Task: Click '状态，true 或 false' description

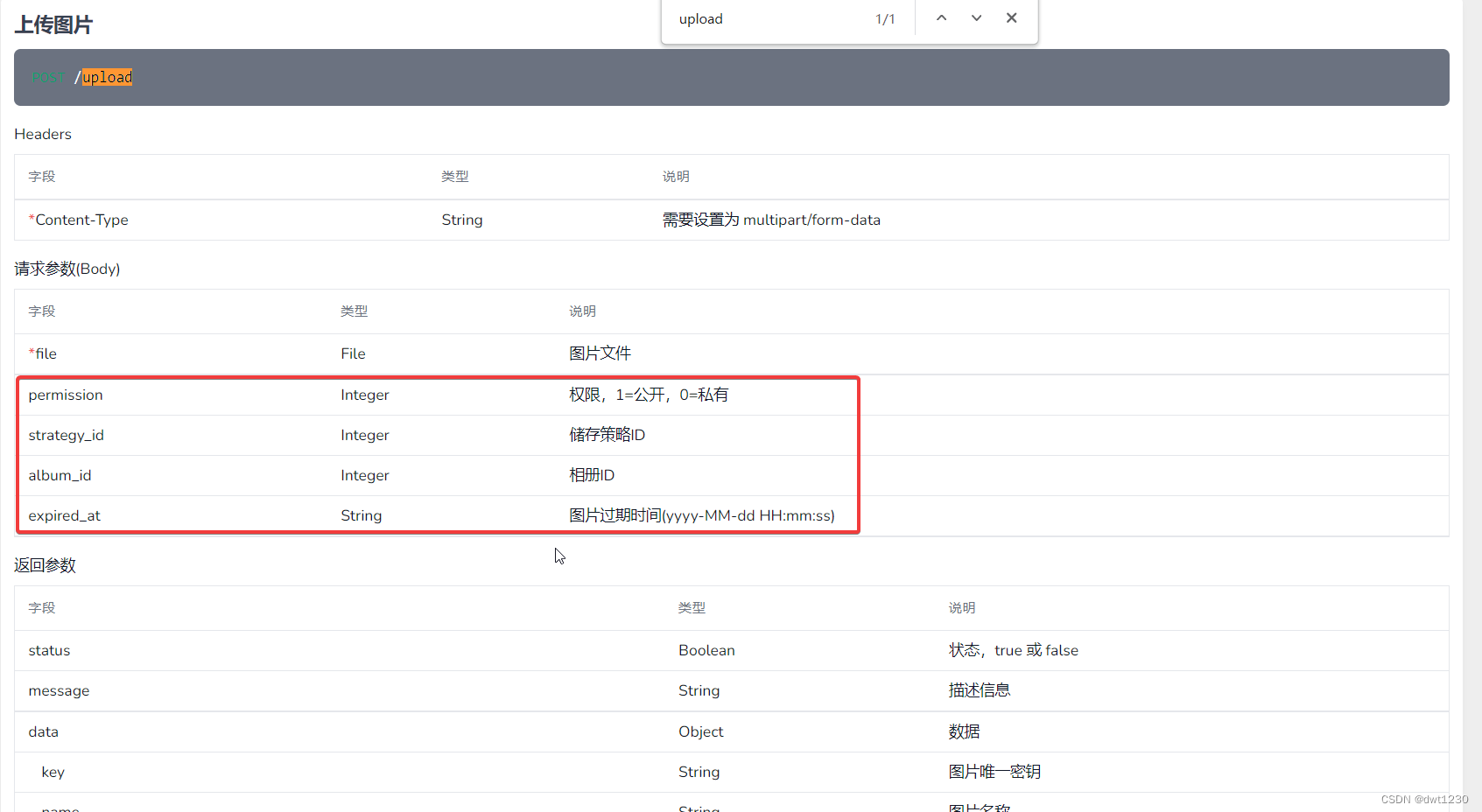Action: [x=1014, y=650]
